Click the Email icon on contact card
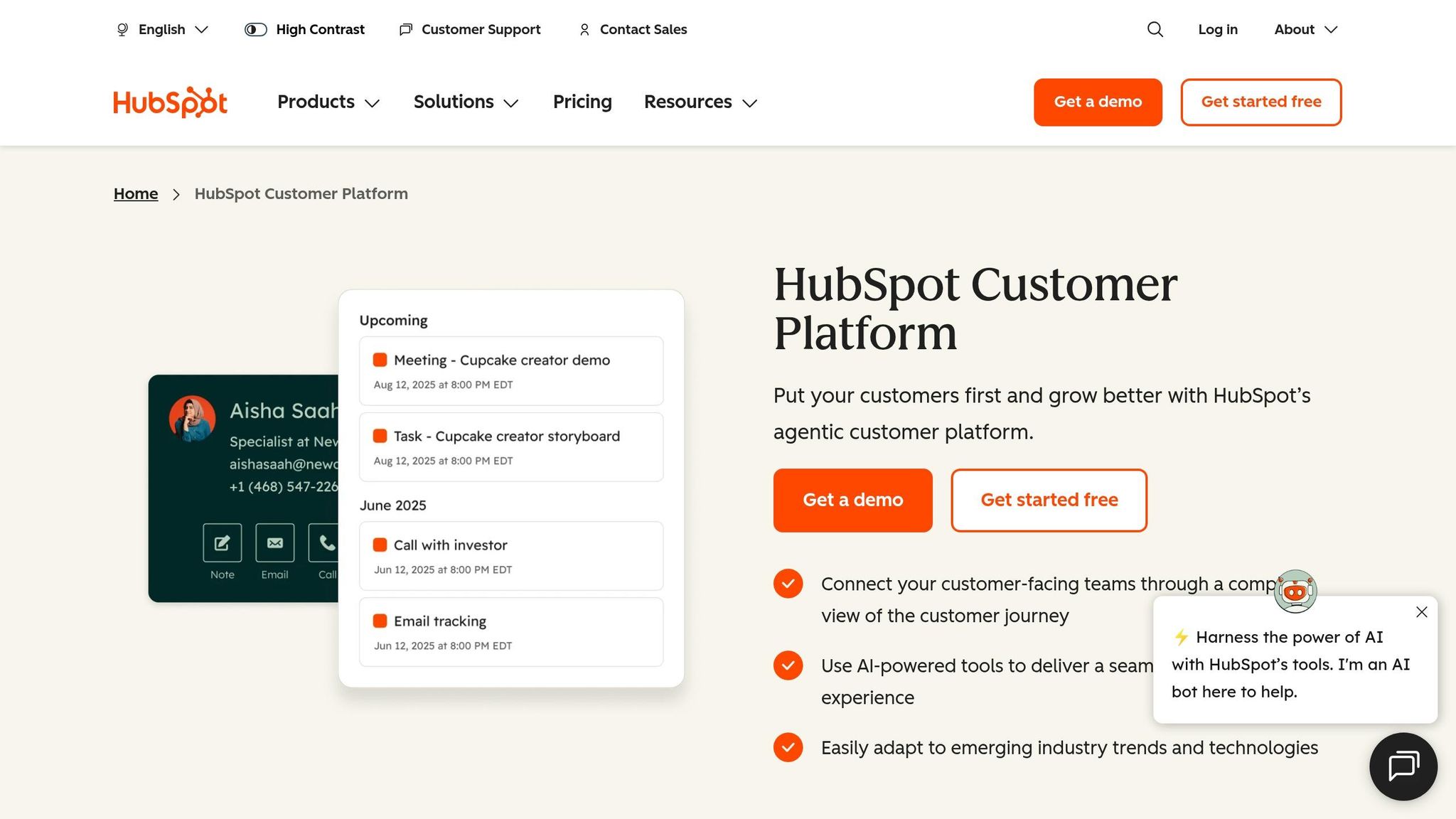Image resolution: width=1456 pixels, height=819 pixels. pyautogui.click(x=274, y=542)
